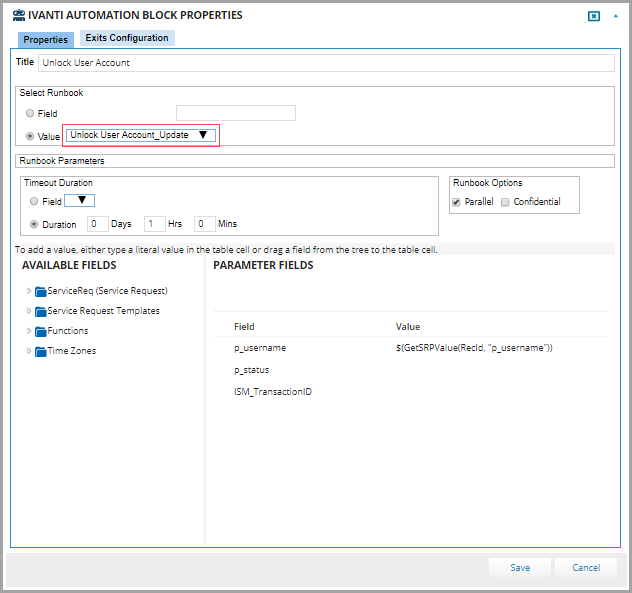Screen dimensions: 632x593
Task: Click the maximize dialog icon in header
Action: pyautogui.click(x=593, y=16)
